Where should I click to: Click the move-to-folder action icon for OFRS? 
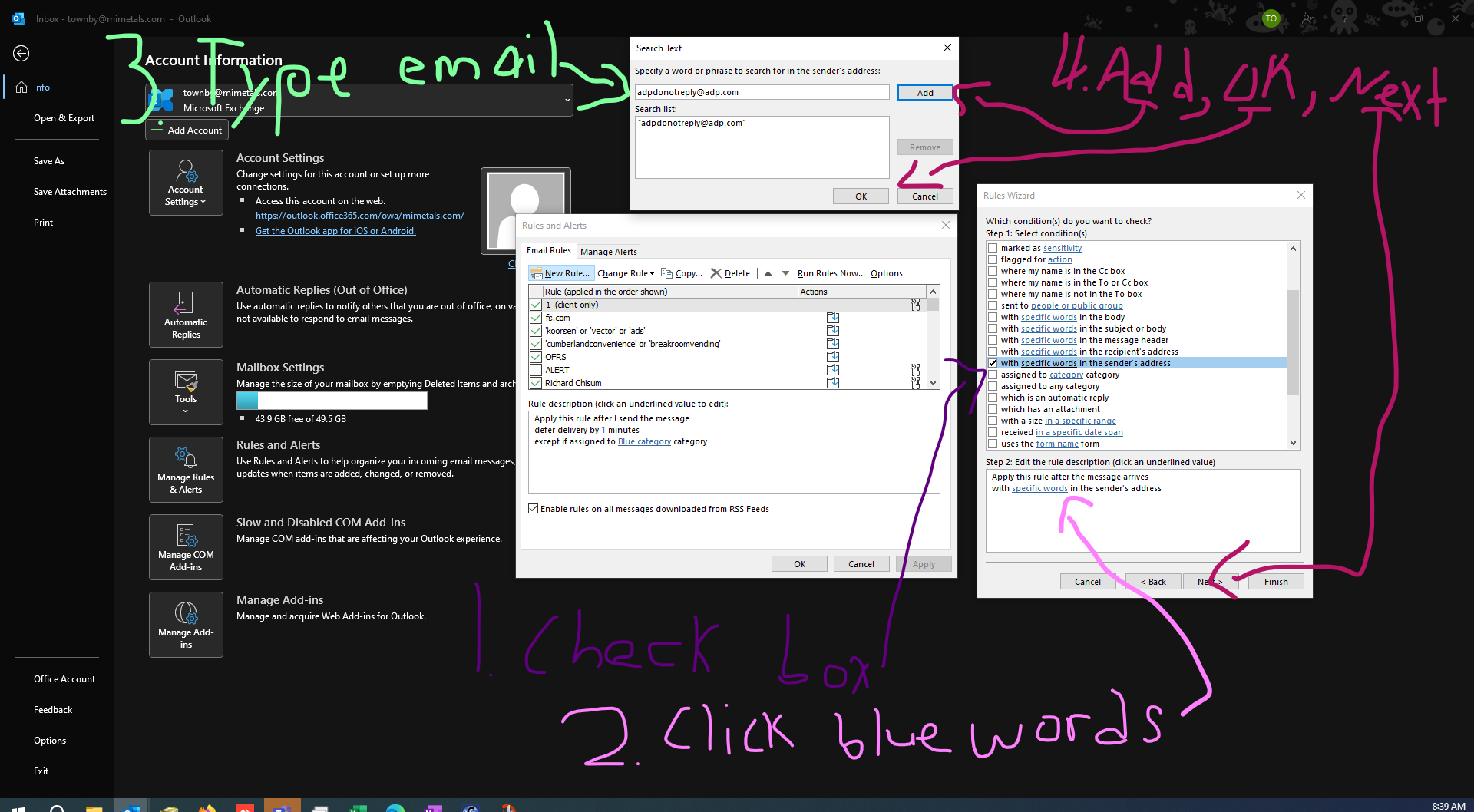tap(833, 357)
